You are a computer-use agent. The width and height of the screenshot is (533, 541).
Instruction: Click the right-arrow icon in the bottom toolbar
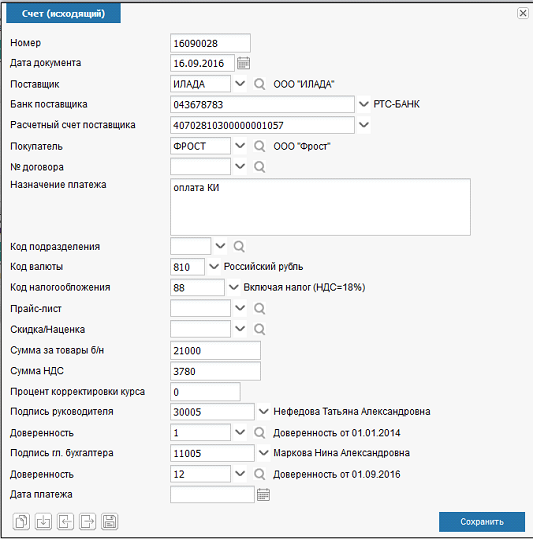(87, 521)
